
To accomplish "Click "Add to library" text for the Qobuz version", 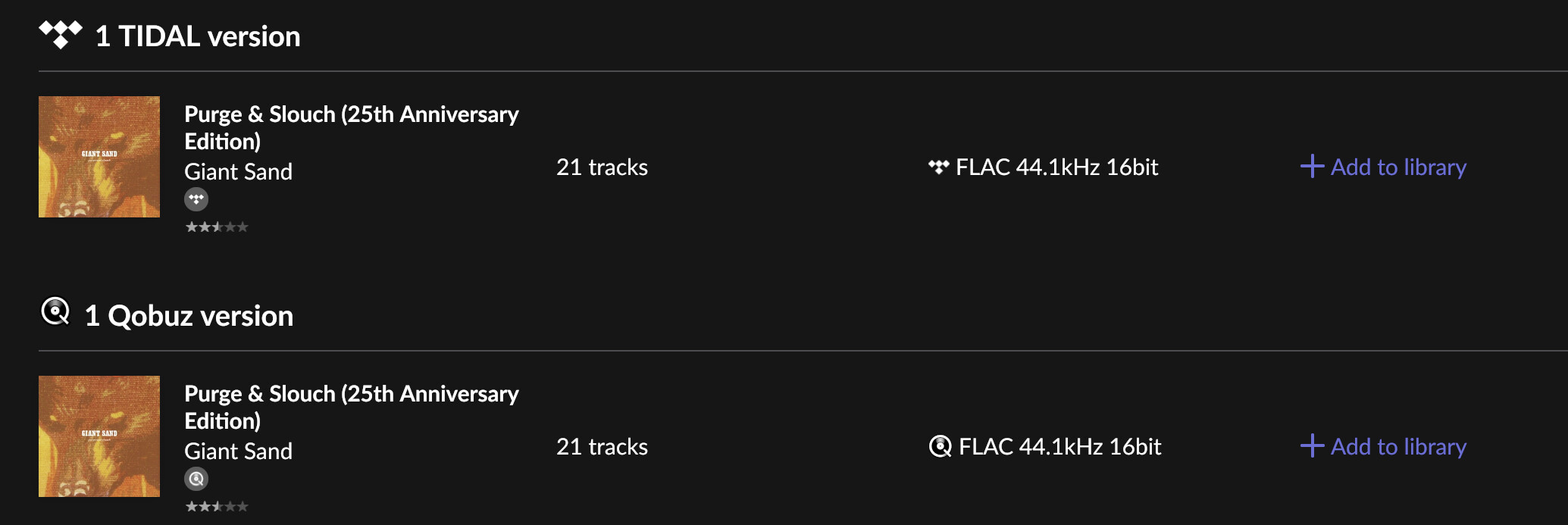I will 1398,446.
